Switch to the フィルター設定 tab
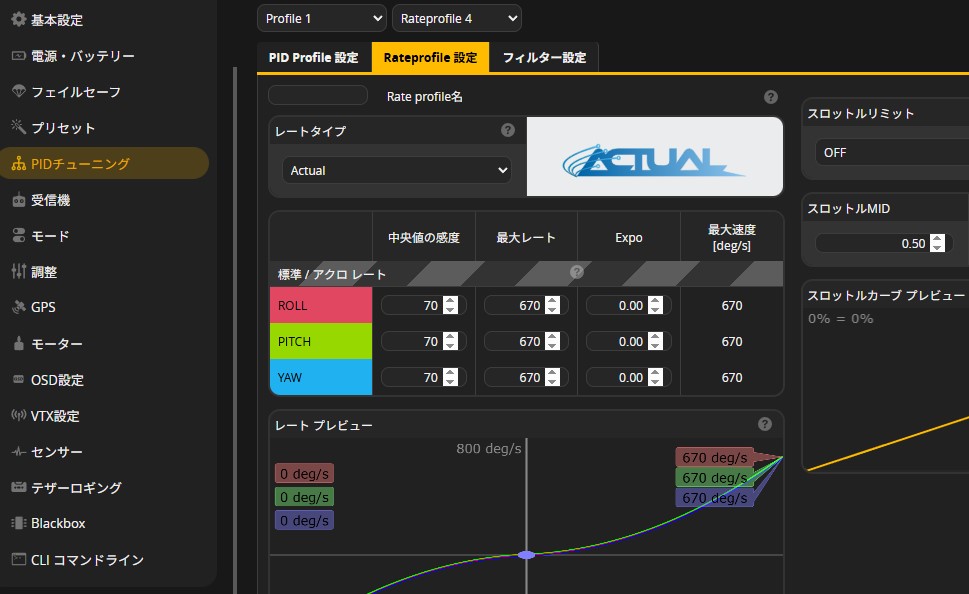Image resolution: width=969 pixels, height=594 pixels. pyautogui.click(x=544, y=57)
